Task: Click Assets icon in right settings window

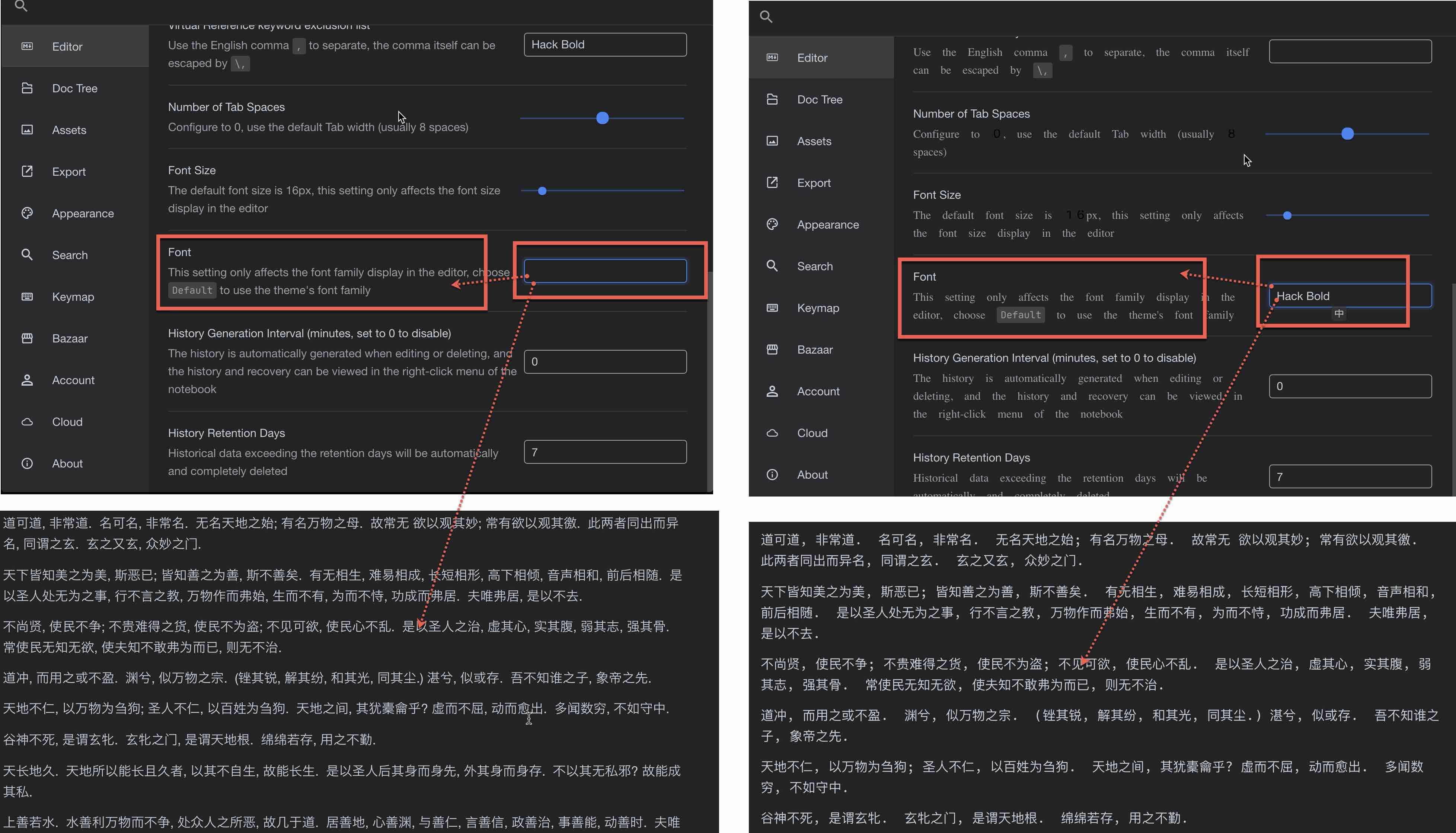Action: point(772,141)
